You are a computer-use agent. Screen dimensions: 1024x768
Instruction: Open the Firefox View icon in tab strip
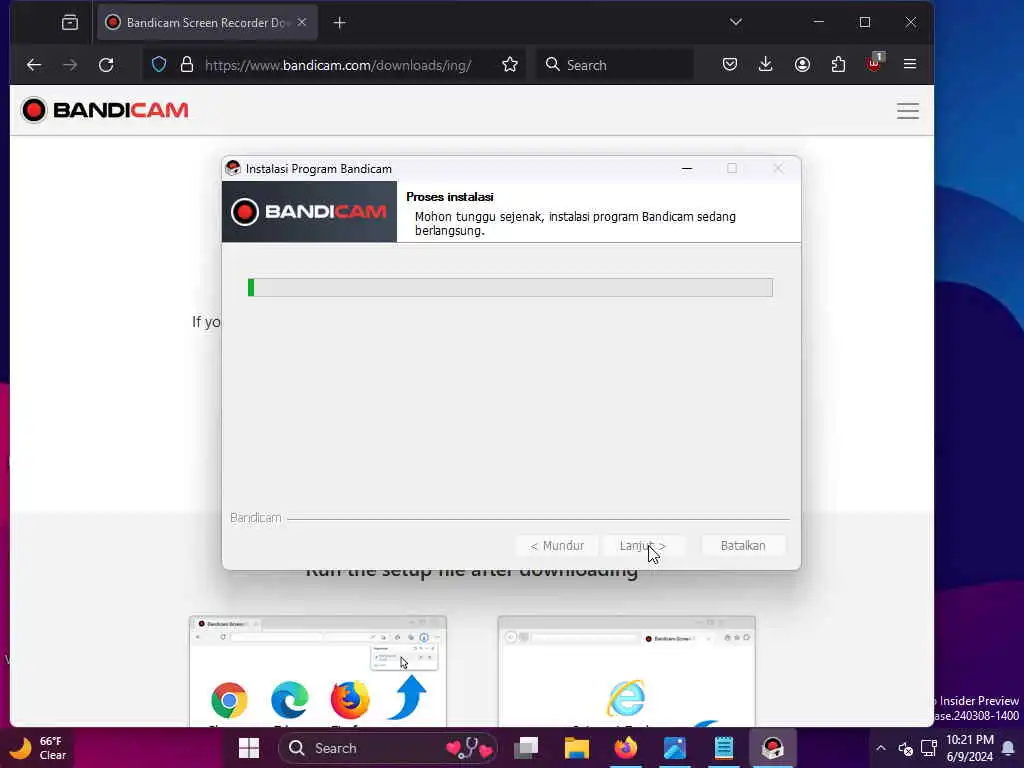click(x=70, y=23)
